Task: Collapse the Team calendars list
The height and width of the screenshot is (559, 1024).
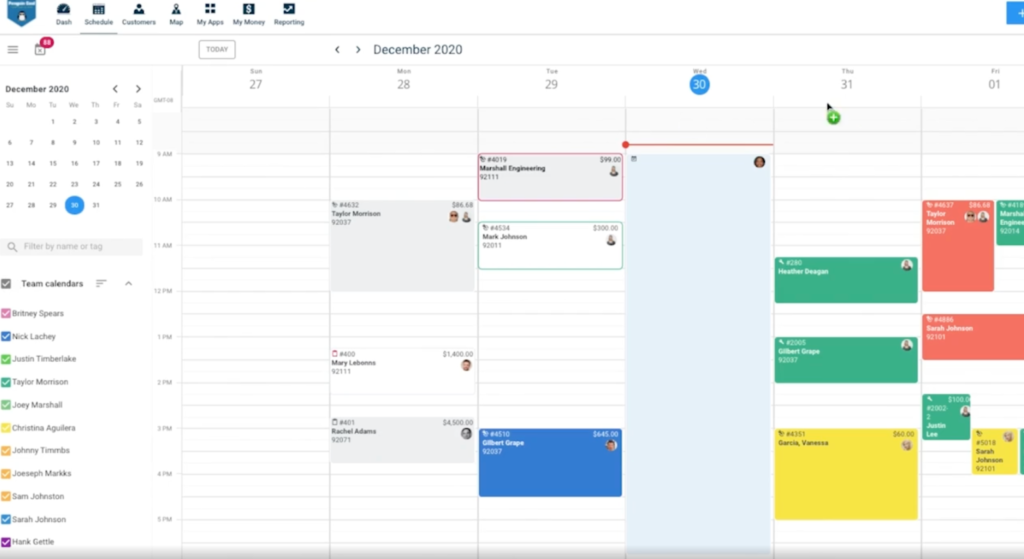Action: tap(129, 283)
